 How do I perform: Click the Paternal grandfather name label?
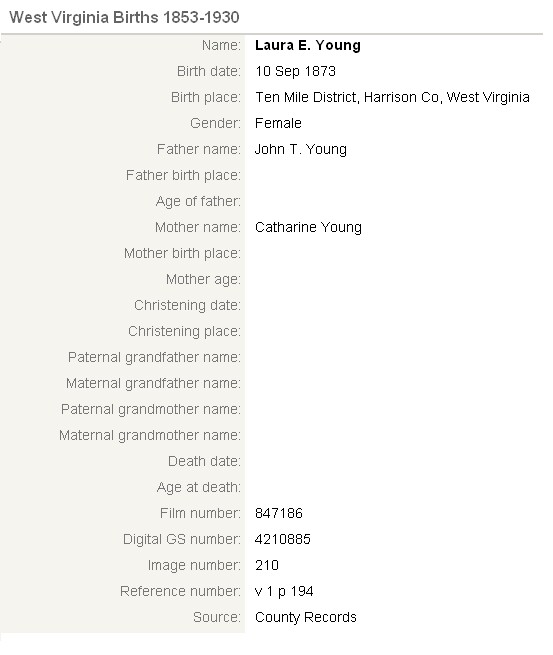coord(155,357)
